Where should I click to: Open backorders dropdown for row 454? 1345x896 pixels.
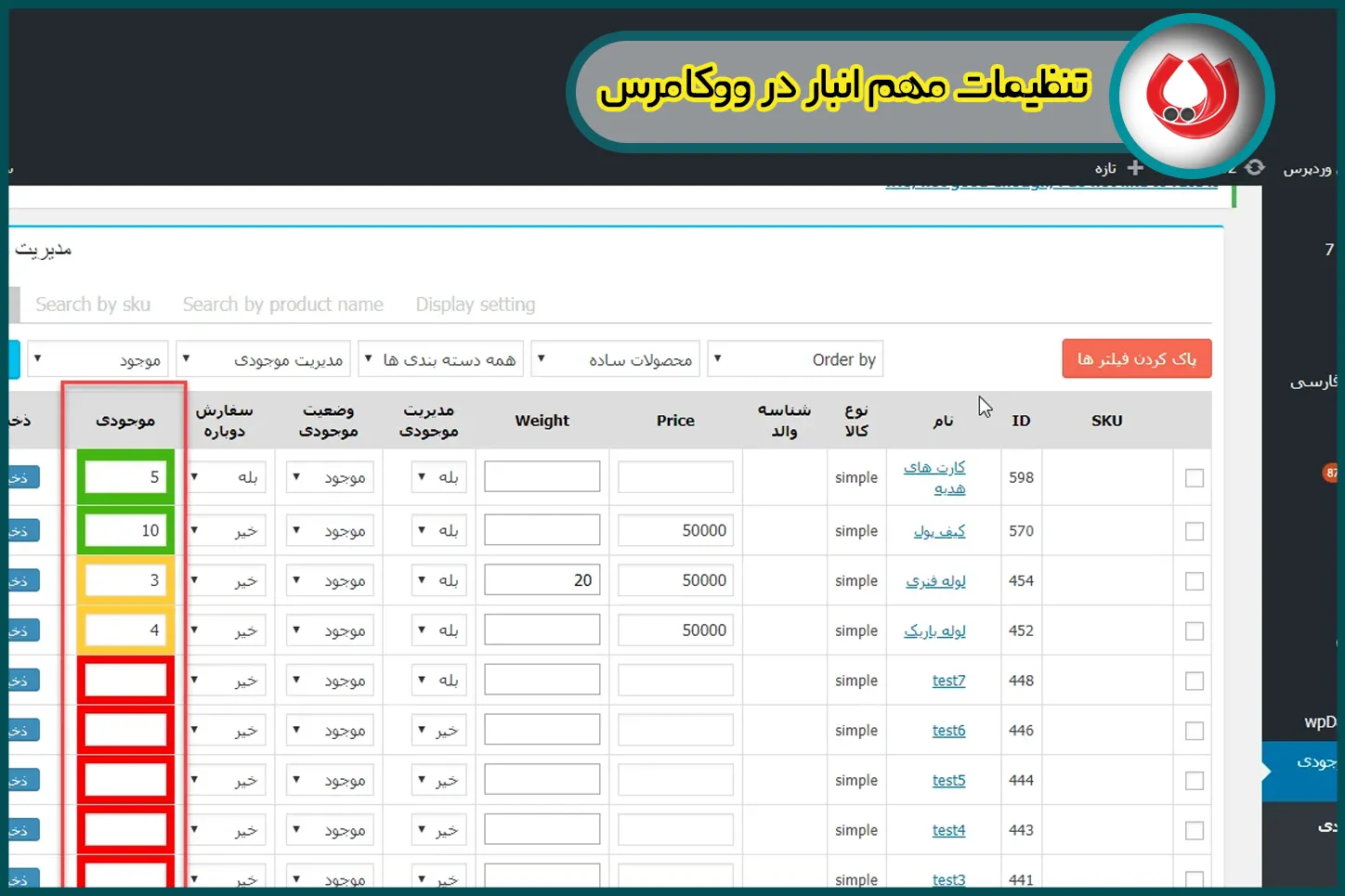pos(227,580)
